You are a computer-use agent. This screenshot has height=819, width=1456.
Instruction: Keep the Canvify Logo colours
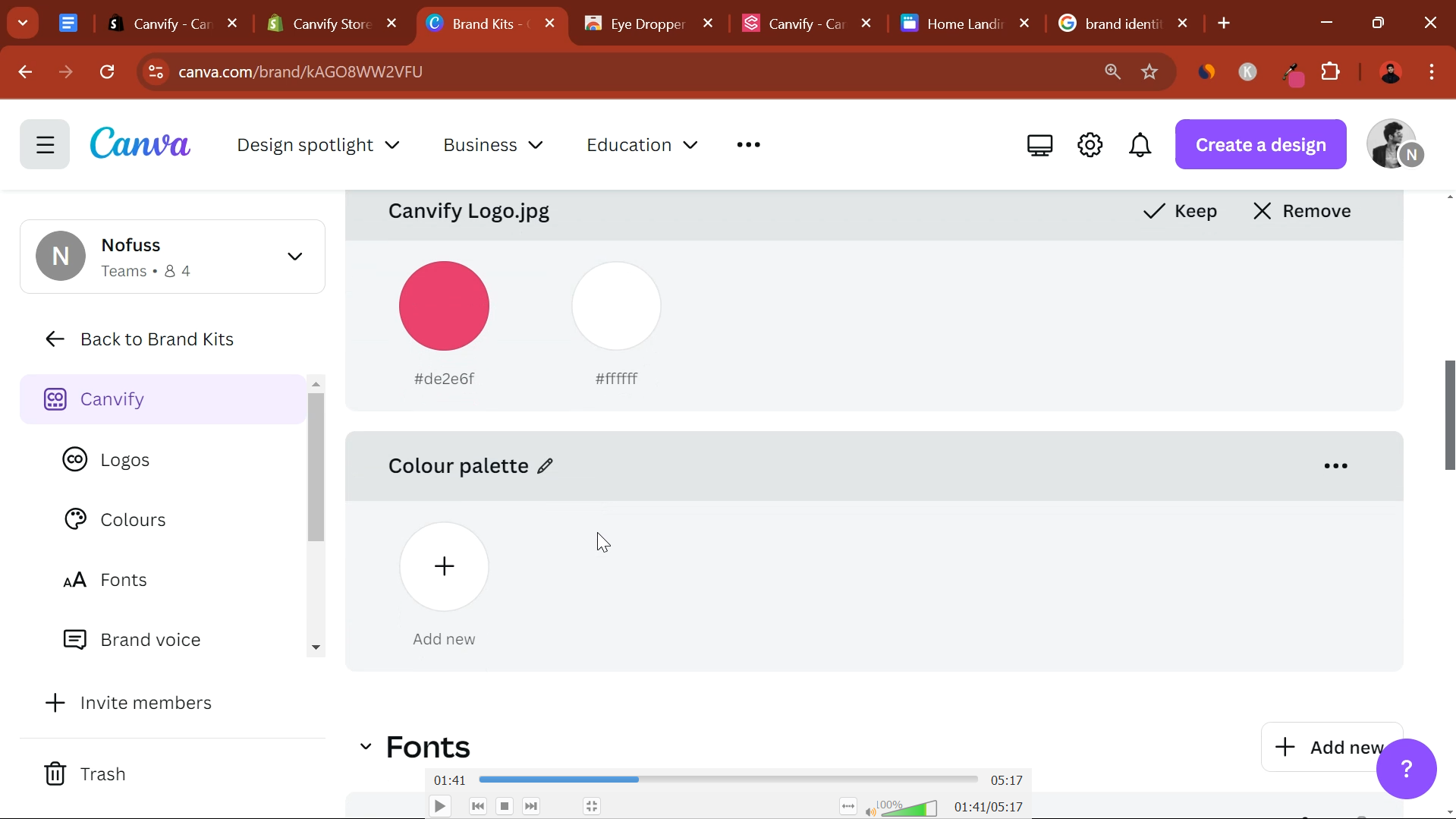[x=1180, y=211]
